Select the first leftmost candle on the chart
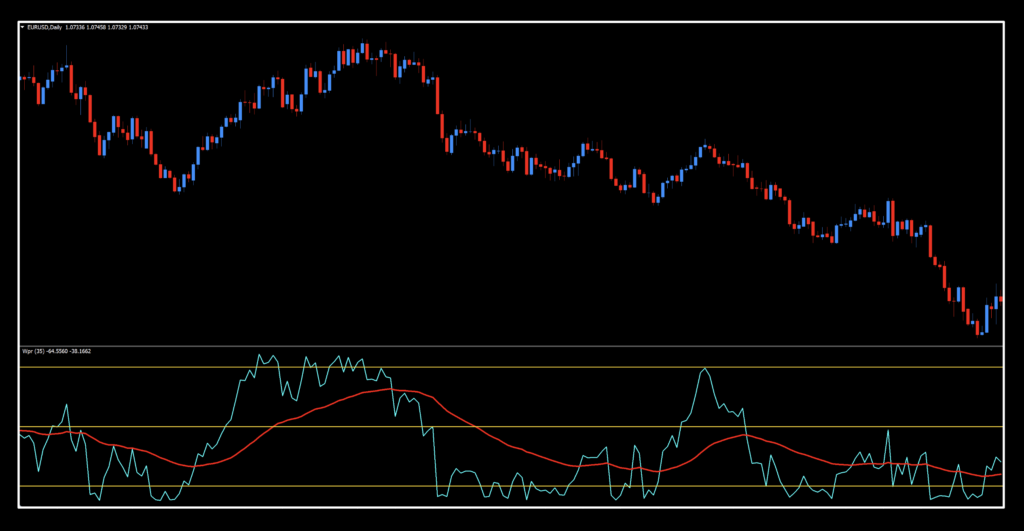The image size is (1024, 531). [x=22, y=78]
